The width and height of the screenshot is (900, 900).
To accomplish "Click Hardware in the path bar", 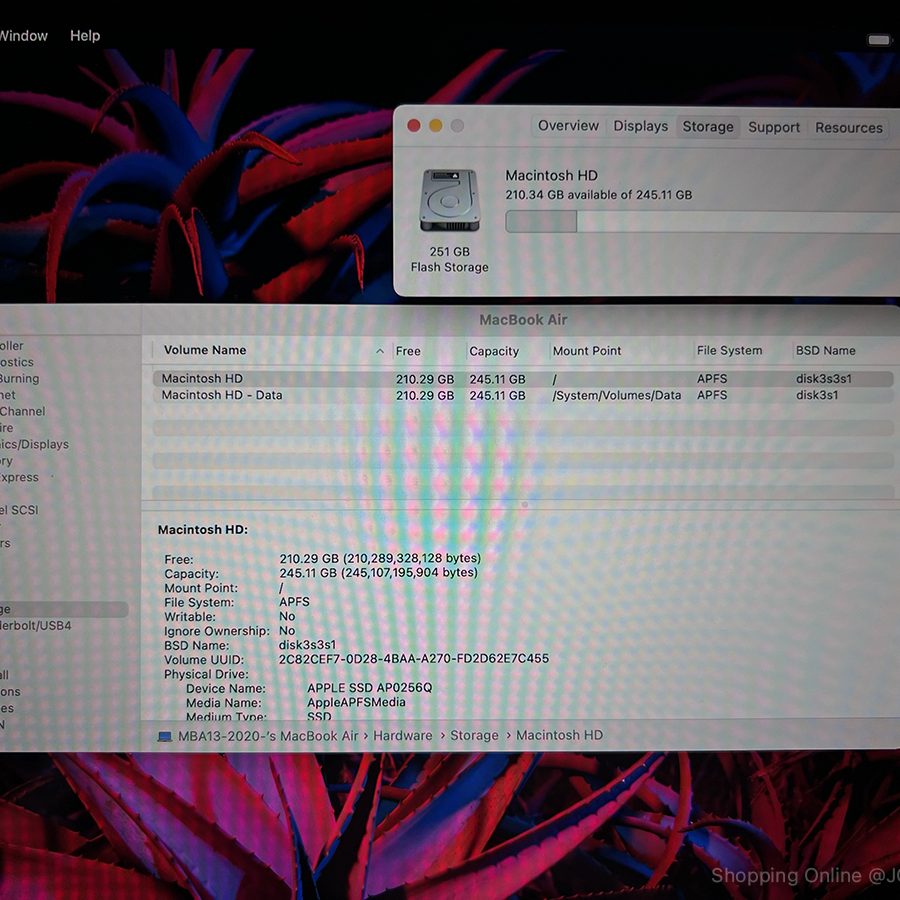I will [x=403, y=735].
